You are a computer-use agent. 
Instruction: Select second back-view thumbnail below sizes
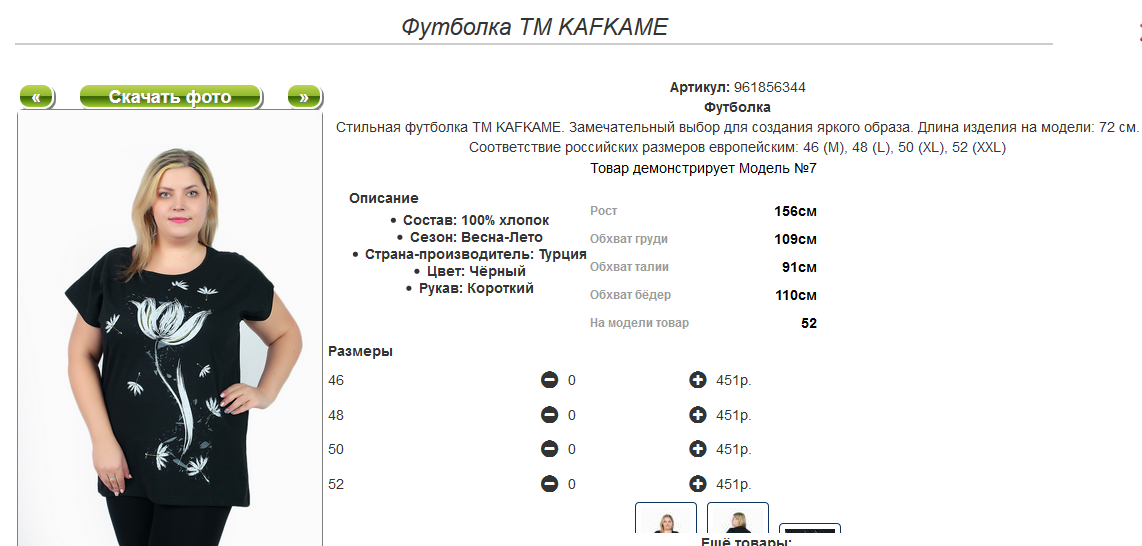point(738,518)
